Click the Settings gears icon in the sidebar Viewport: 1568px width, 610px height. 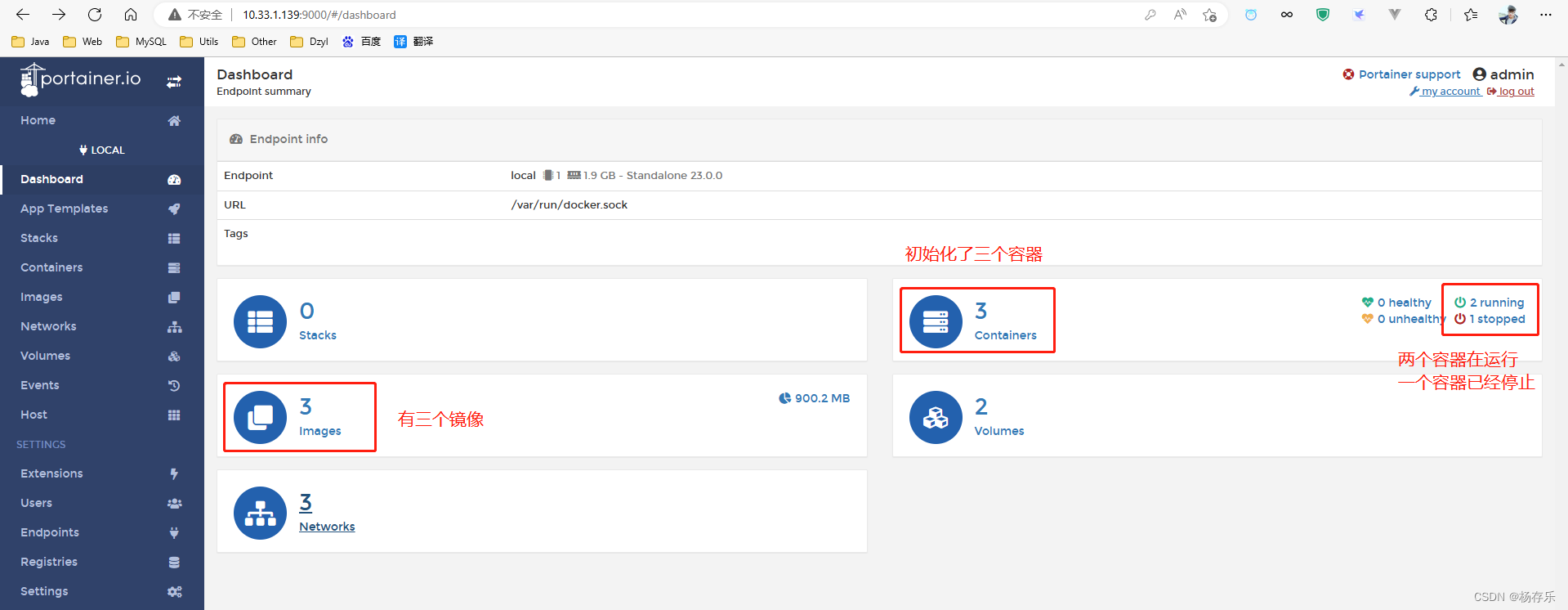click(x=174, y=592)
